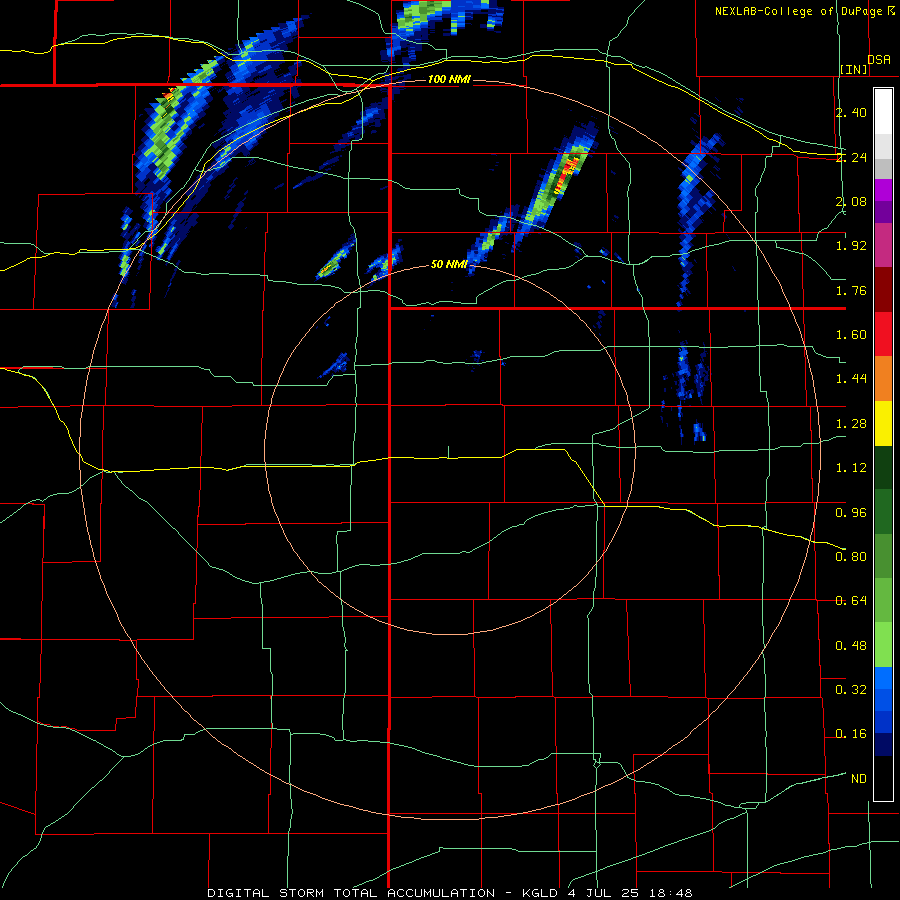Select the 2.24 legend value
Viewport: 900px width, 900px height.
tap(851, 157)
